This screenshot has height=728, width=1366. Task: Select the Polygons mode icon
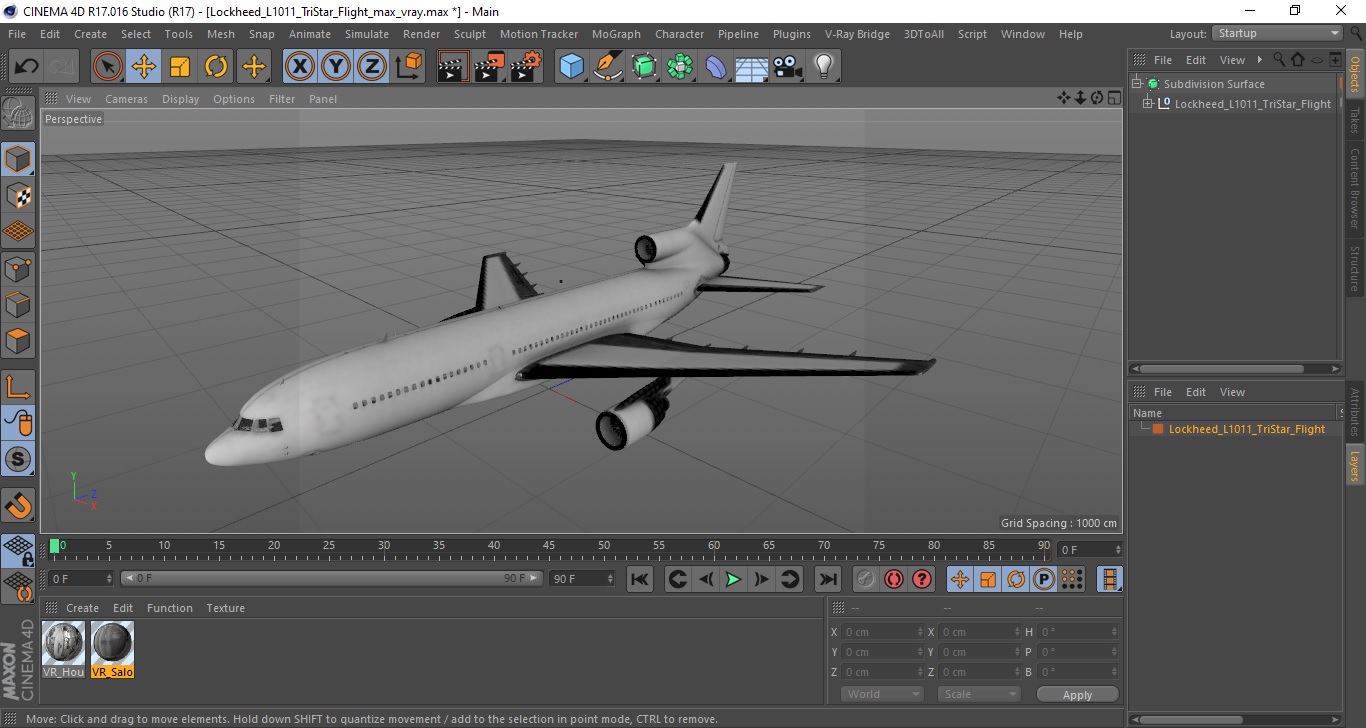[18, 340]
